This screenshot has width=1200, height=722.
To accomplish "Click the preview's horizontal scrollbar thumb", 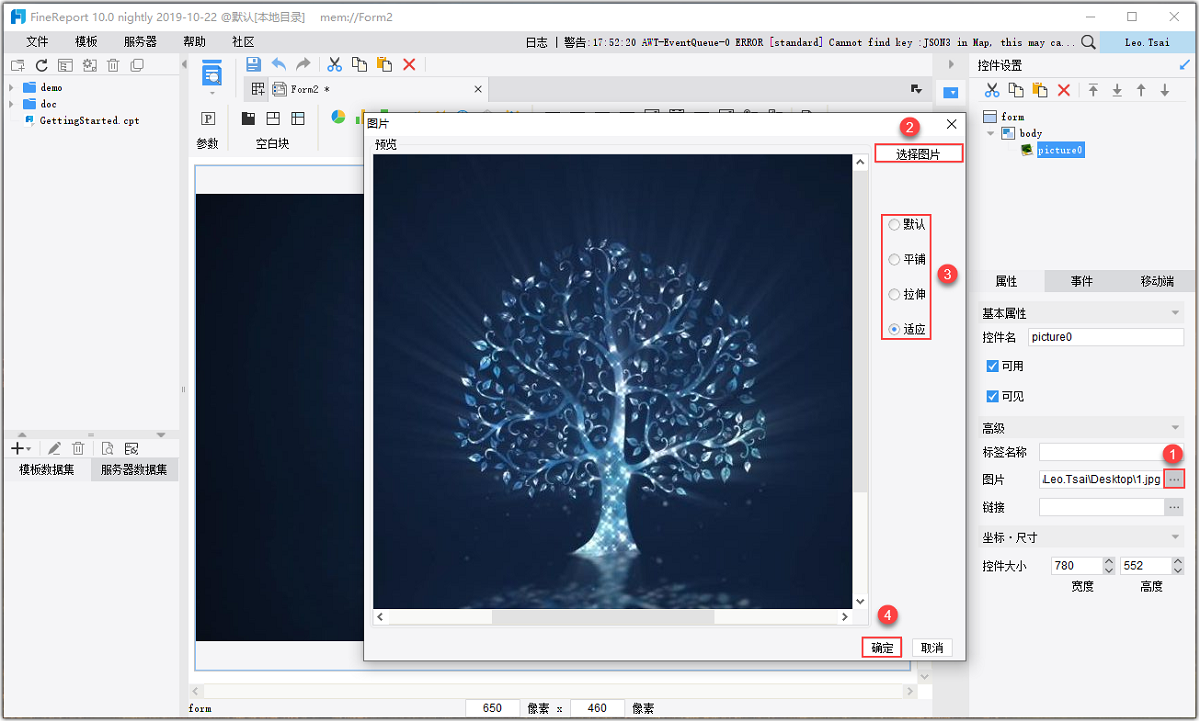I will (x=603, y=618).
